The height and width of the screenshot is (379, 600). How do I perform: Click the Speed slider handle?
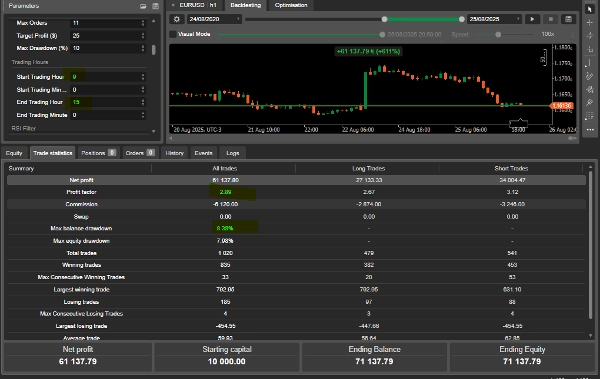pos(498,34)
